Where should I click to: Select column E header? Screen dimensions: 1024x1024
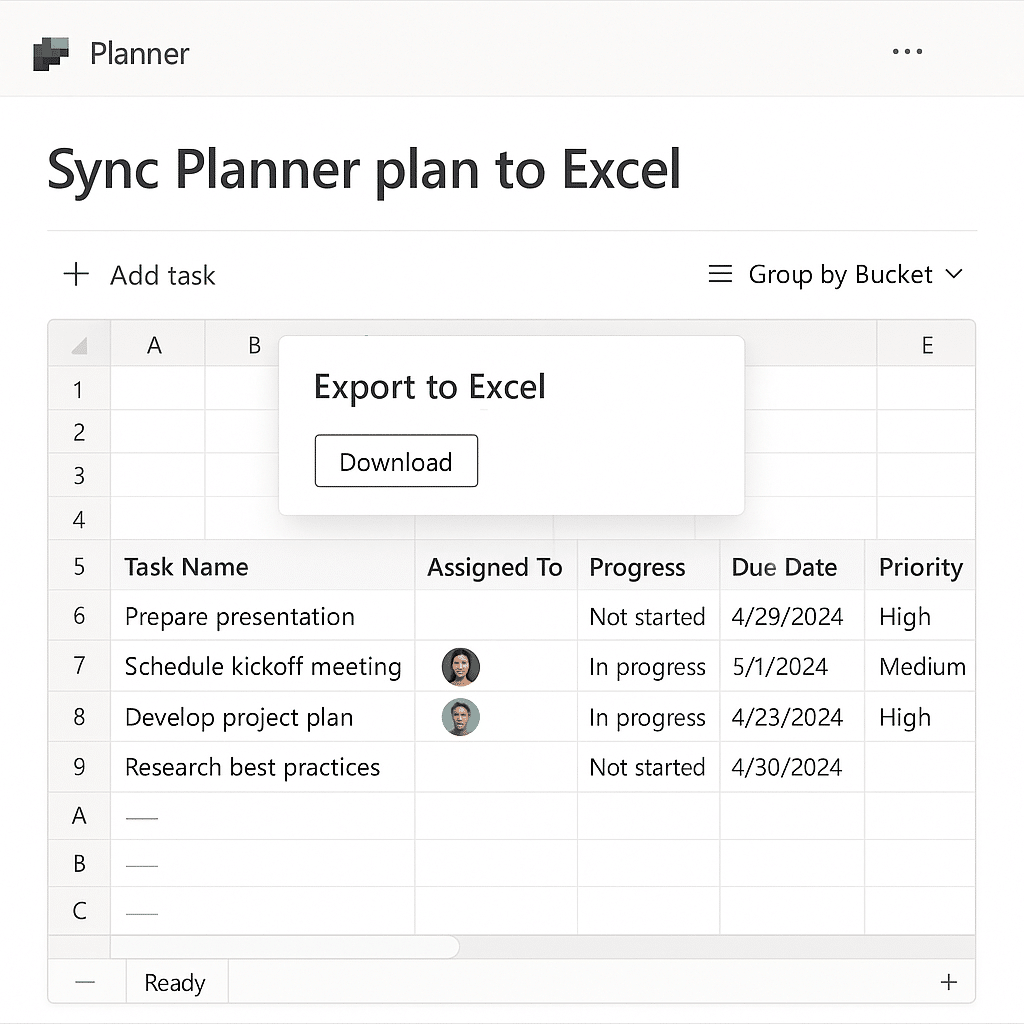925,344
